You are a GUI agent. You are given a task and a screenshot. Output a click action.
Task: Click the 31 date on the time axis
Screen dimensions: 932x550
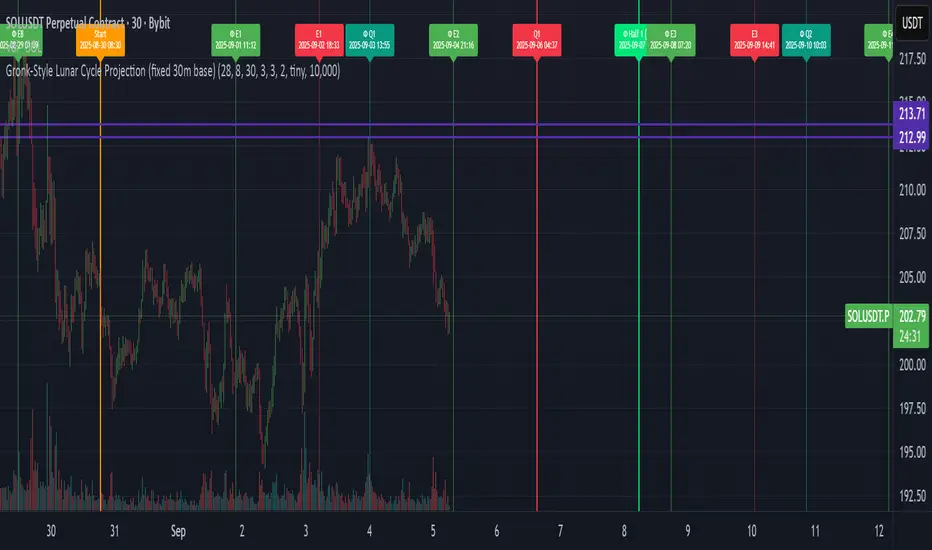click(115, 529)
